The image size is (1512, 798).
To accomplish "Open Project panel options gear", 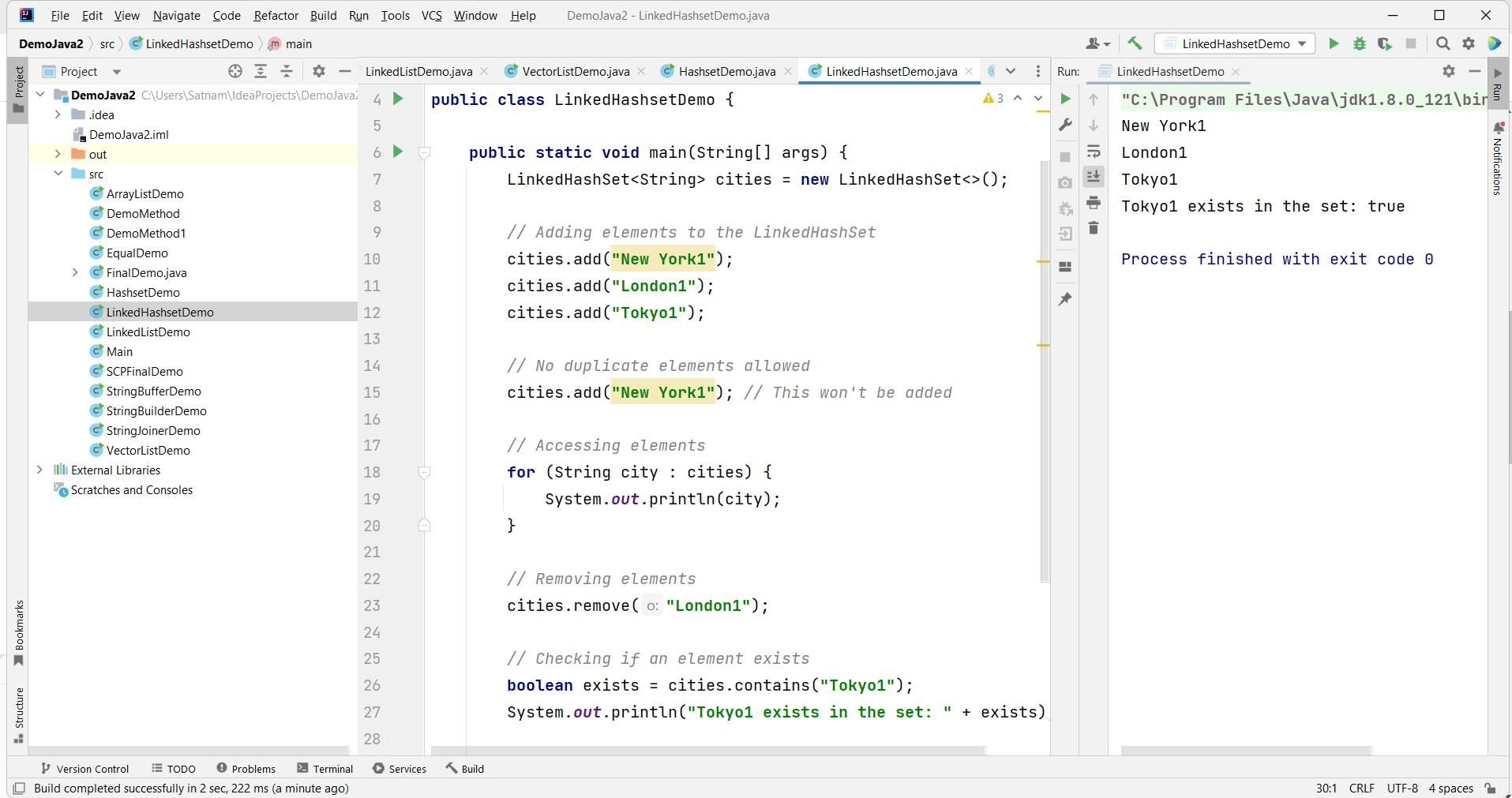I will tap(319, 71).
